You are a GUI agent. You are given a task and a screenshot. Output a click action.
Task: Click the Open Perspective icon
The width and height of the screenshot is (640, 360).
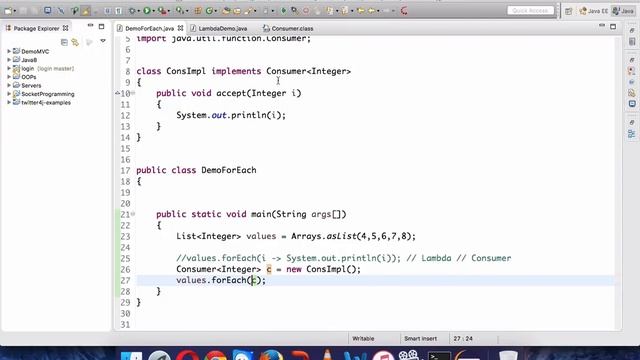[568, 11]
